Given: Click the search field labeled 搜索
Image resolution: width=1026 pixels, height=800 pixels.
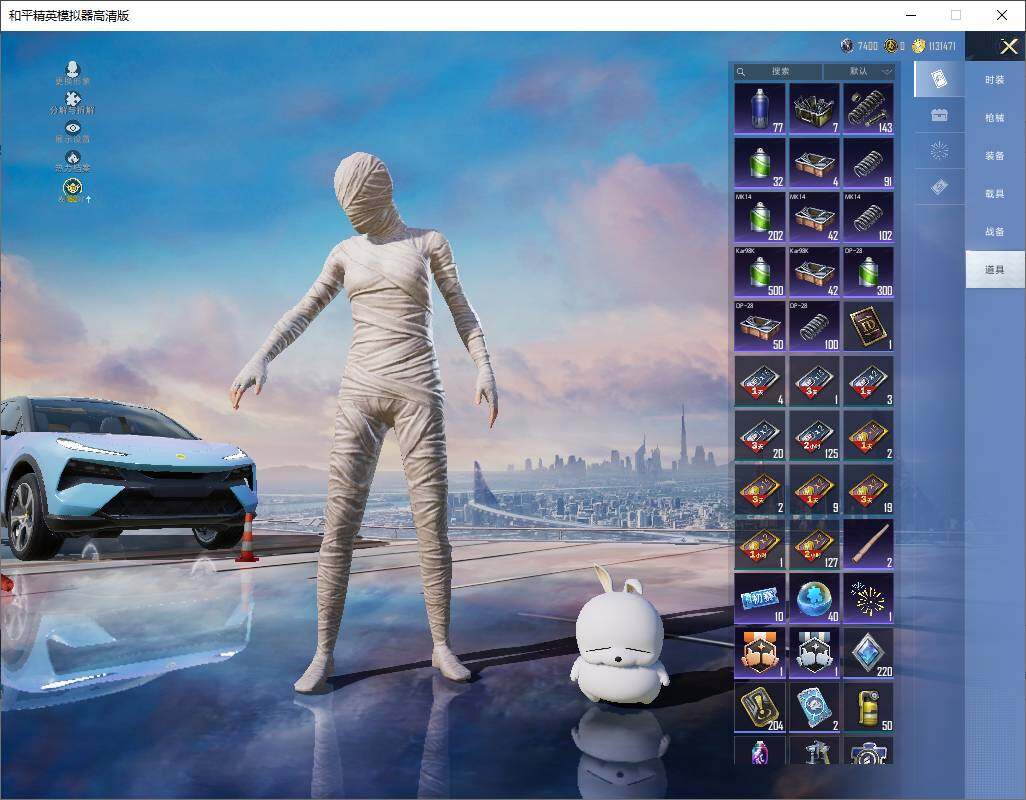Looking at the screenshot, I should tap(778, 71).
